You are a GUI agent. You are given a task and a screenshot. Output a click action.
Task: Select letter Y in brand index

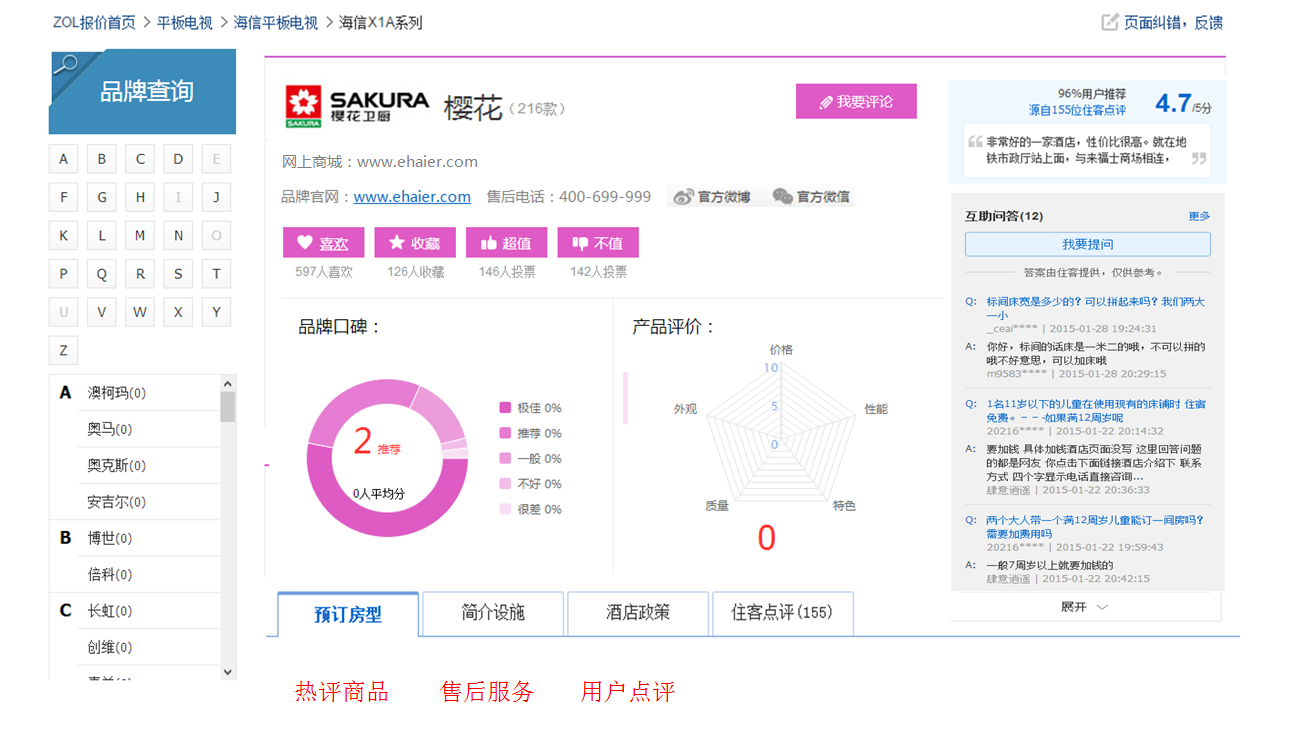click(216, 312)
